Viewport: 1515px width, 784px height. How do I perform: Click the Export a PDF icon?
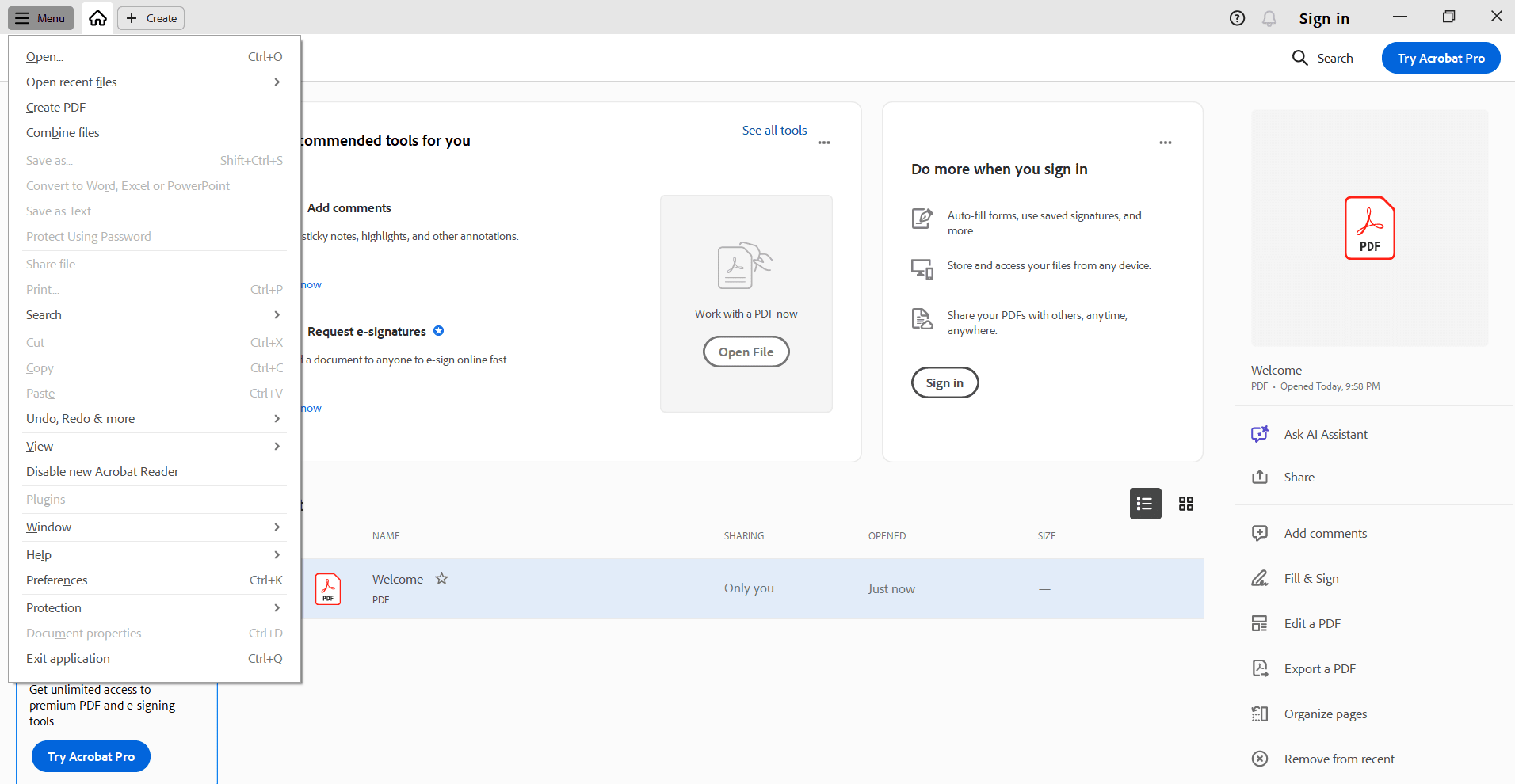coord(1260,668)
